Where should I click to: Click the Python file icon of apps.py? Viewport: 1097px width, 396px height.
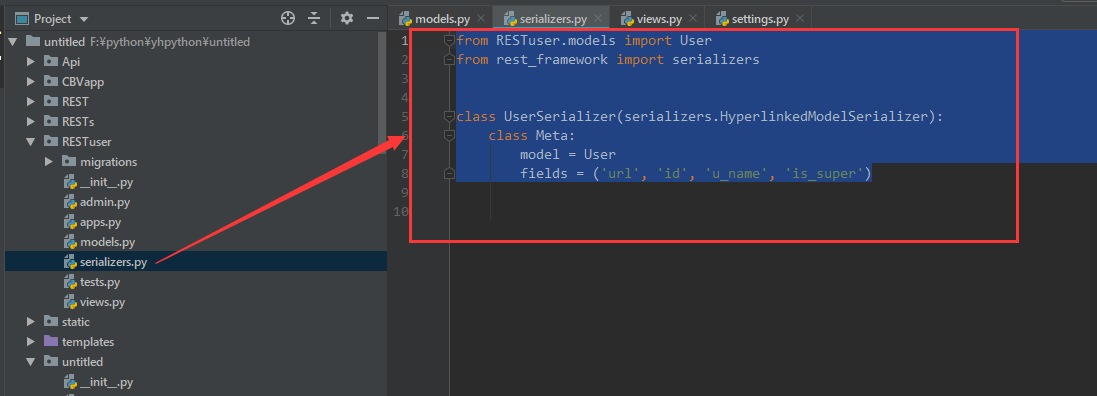(70, 222)
